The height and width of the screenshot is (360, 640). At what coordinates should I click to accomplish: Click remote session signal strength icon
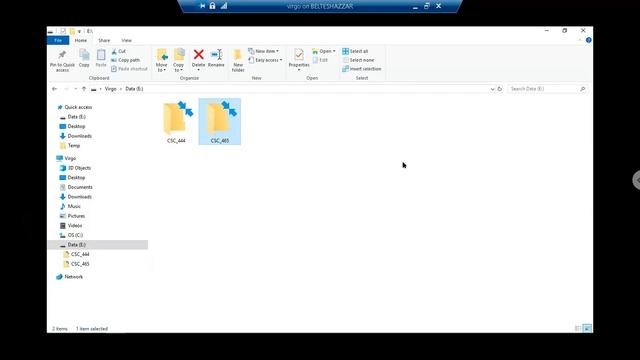pyautogui.click(x=224, y=6)
